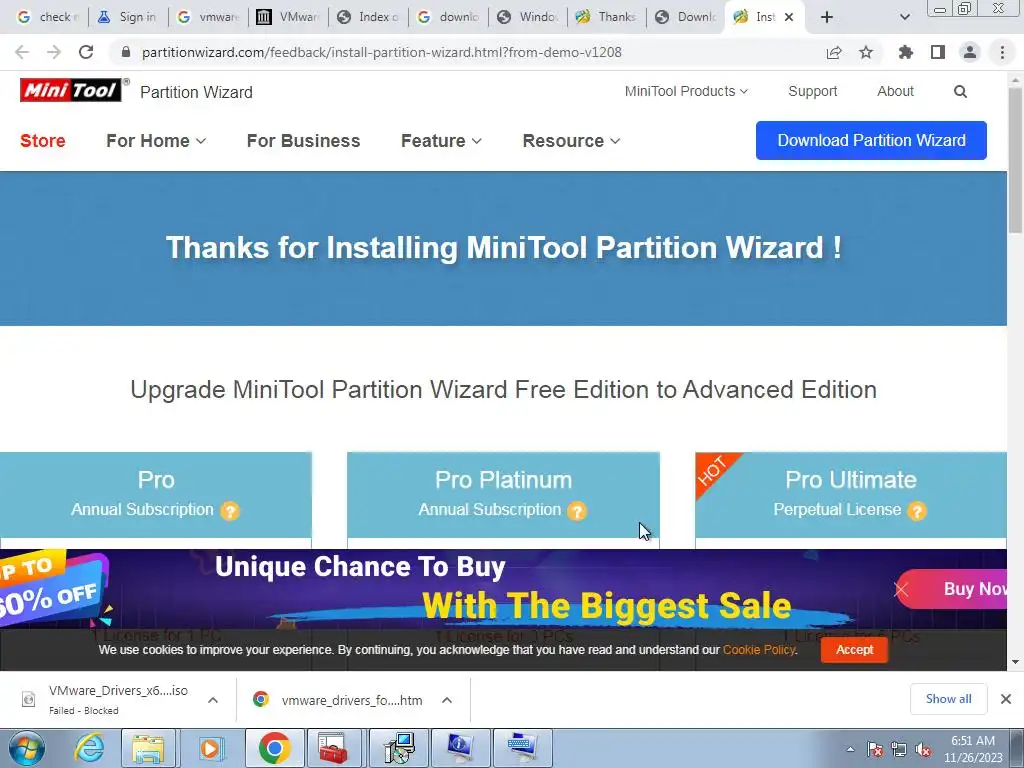Image resolution: width=1024 pixels, height=768 pixels.
Task: Open the Support link
Action: 812,91
